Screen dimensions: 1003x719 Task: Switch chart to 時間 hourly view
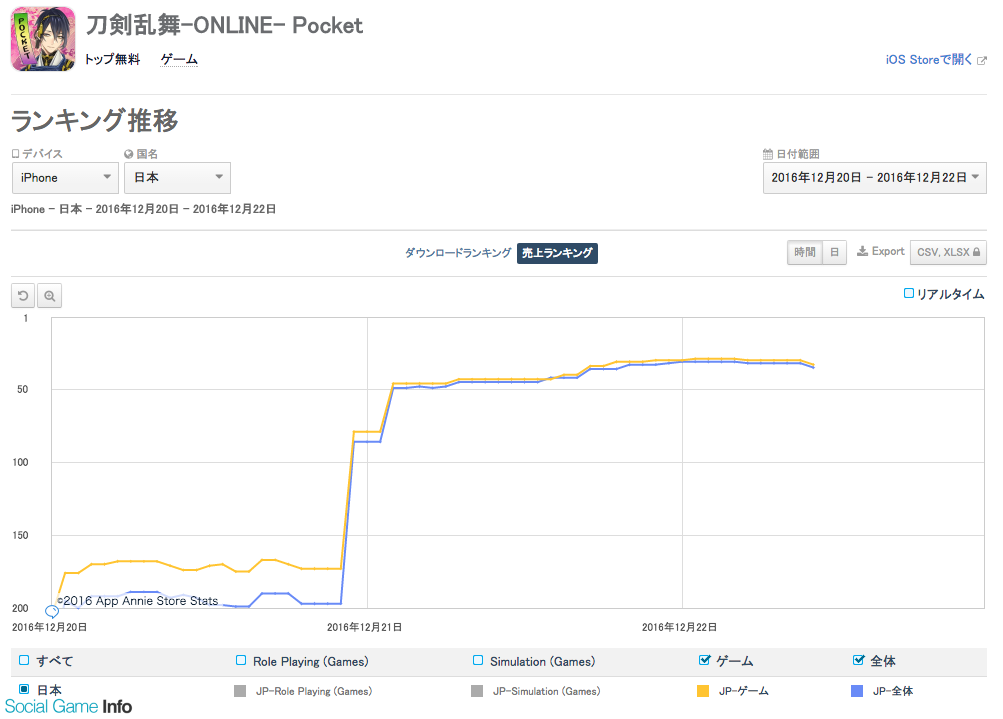pos(805,252)
